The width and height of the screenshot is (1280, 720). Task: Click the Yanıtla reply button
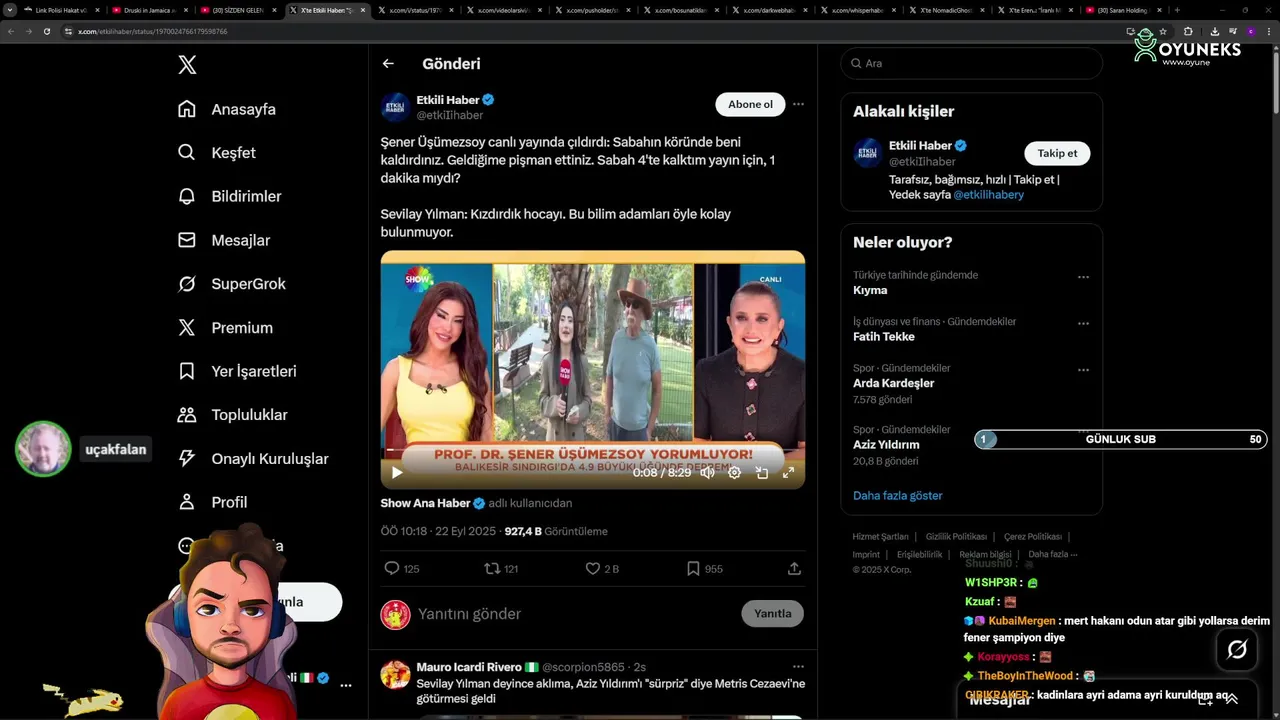772,614
